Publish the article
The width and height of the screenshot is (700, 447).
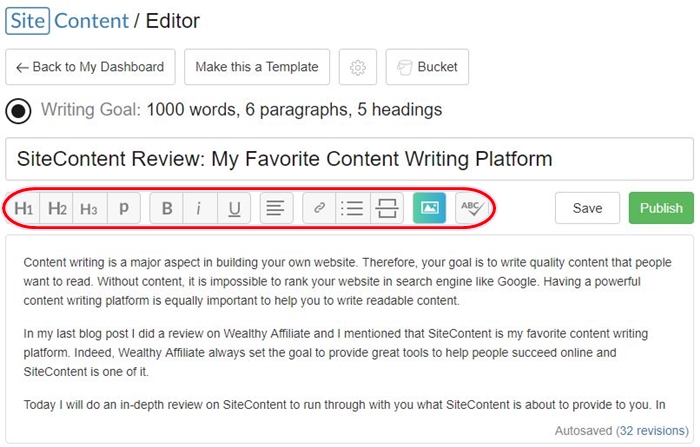coord(661,208)
